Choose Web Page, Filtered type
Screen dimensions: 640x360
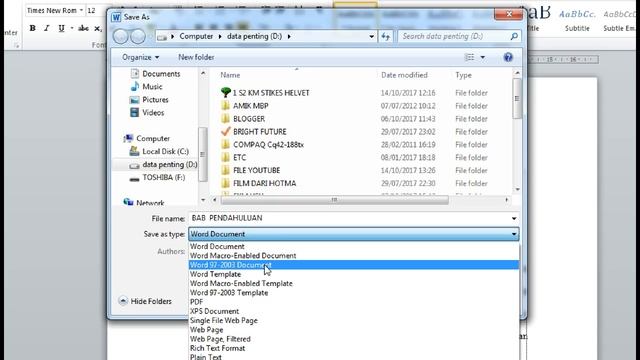coord(353,339)
